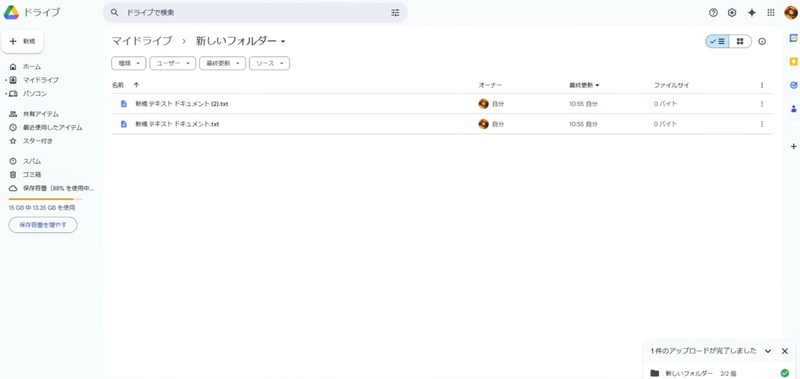Click the ファイルサイズ column header
The width and height of the screenshot is (800, 379).
pyautogui.click(x=671, y=85)
